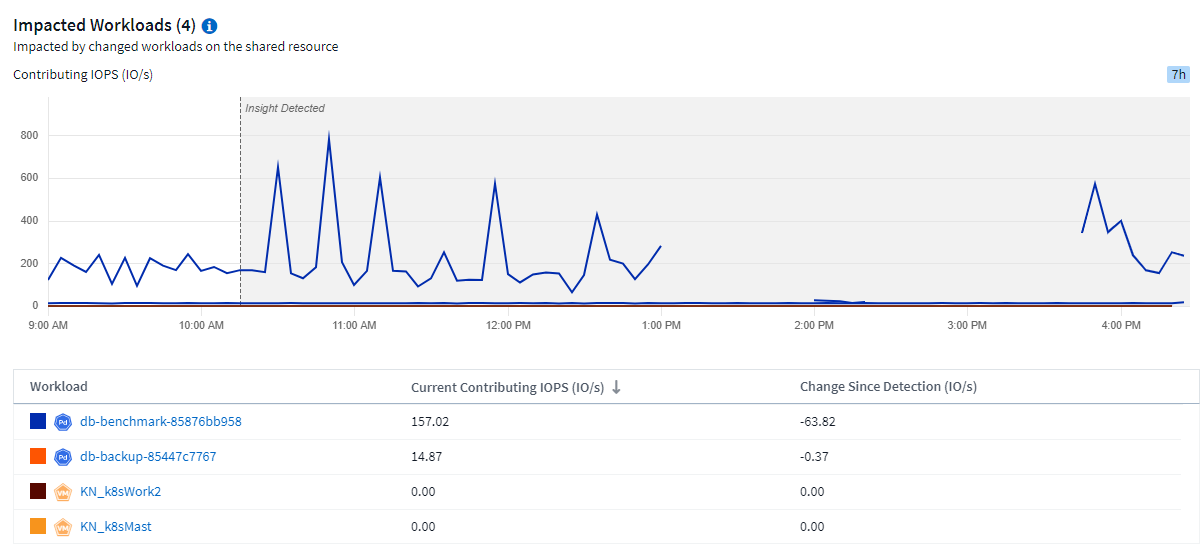Viewport: 1204px width, 544px height.
Task: Click the 11:00 AM label on time axis
Action: tap(354, 326)
